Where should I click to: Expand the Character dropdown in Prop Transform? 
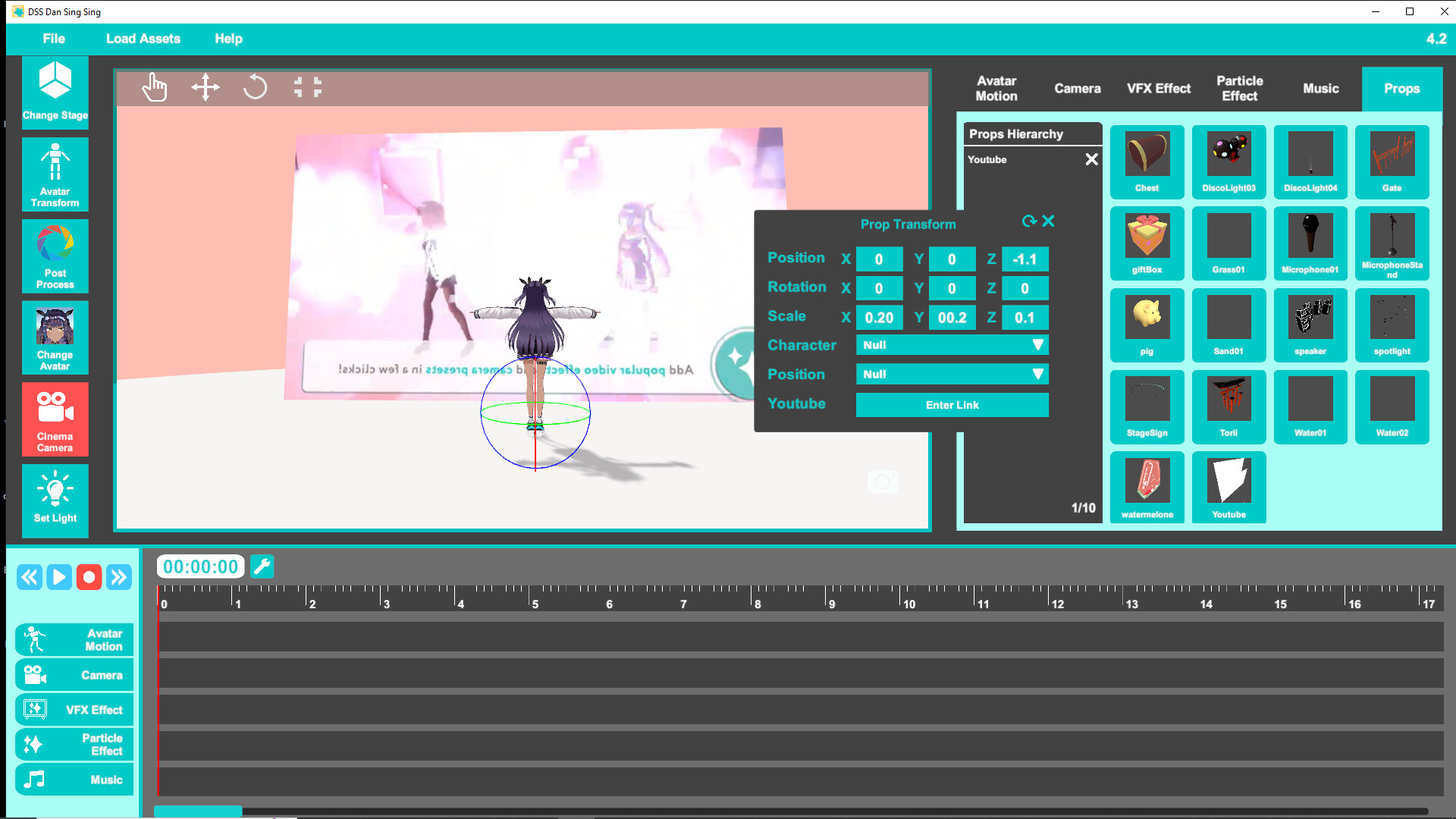tap(952, 345)
